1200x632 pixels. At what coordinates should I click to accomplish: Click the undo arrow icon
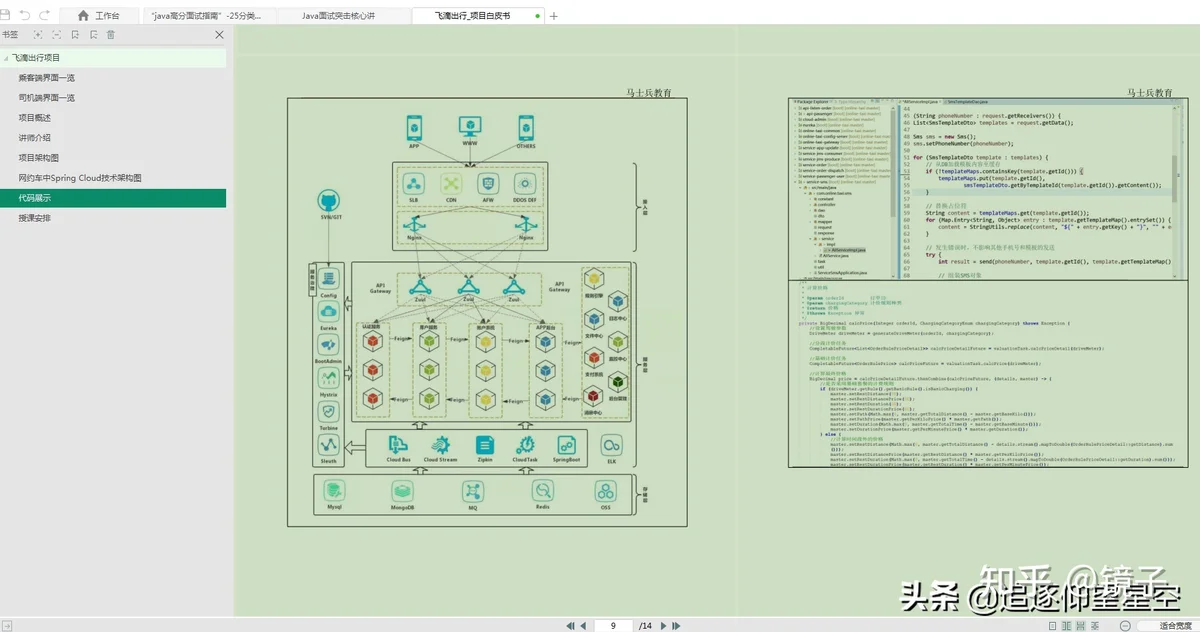pos(26,16)
